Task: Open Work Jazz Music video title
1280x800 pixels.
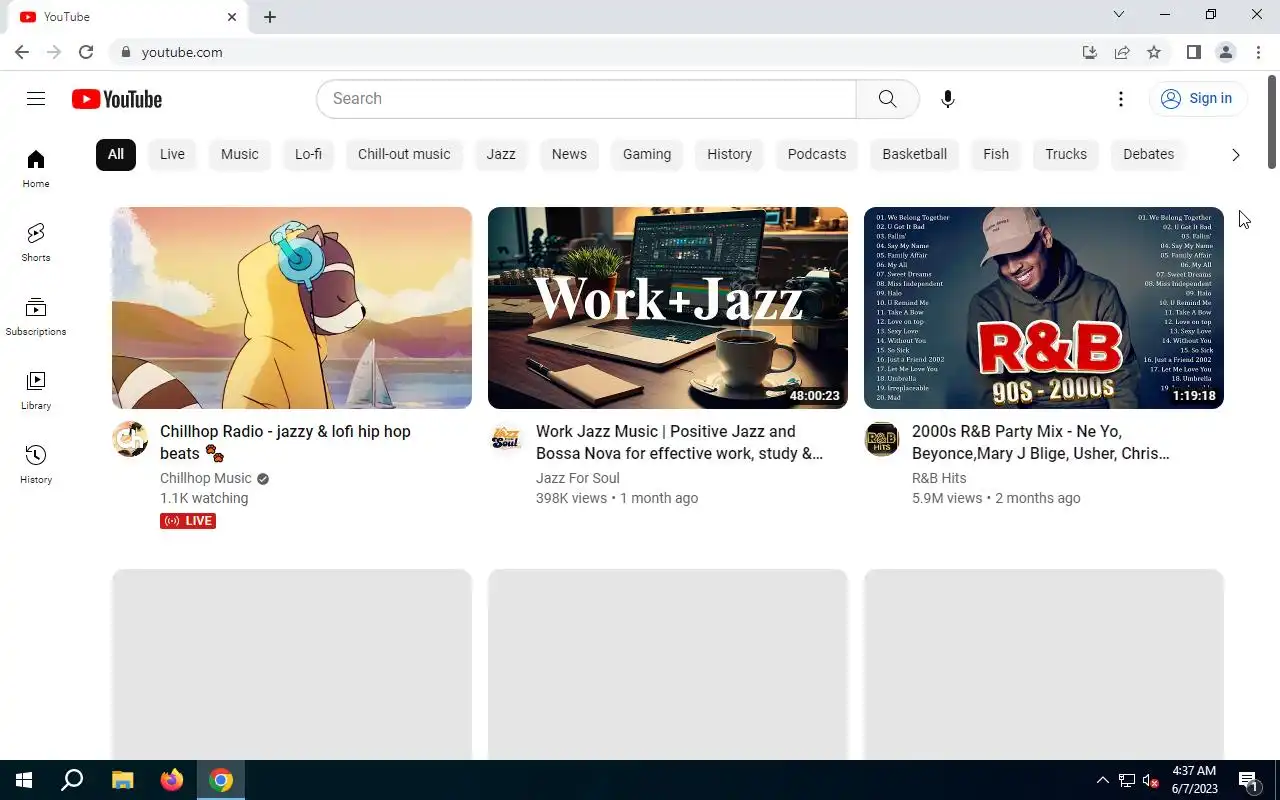Action: [680, 442]
